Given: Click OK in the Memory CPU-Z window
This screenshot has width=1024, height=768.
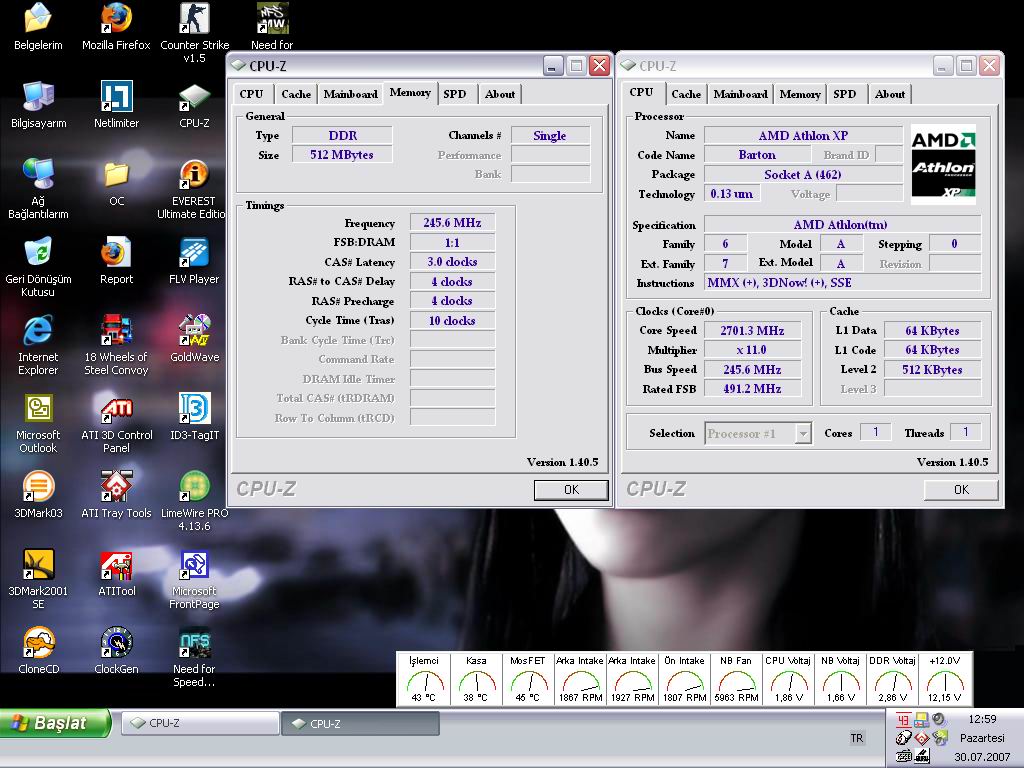Looking at the screenshot, I should click(571, 490).
